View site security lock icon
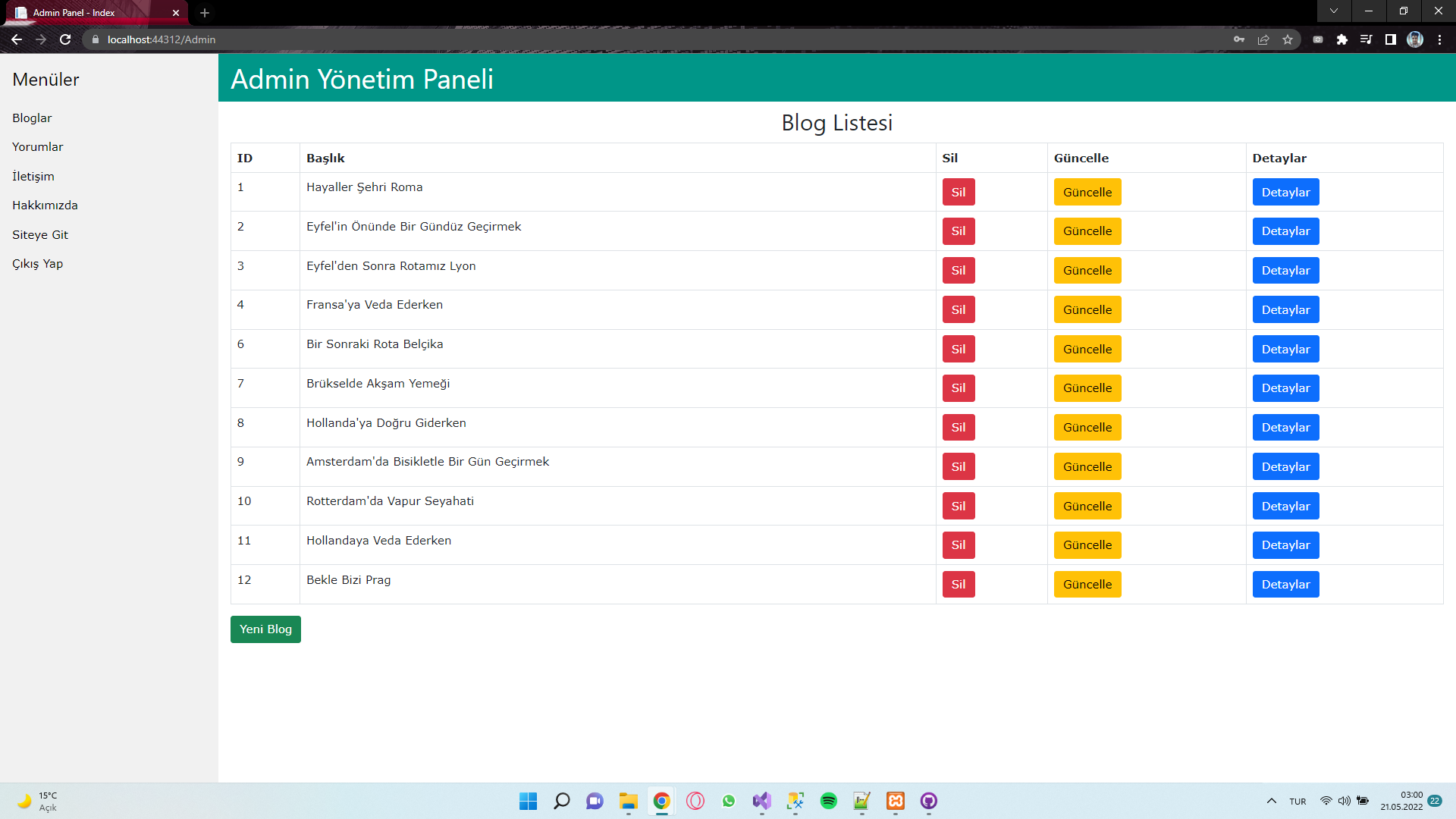Screen dimensions: 1456x819 pyautogui.click(x=95, y=39)
